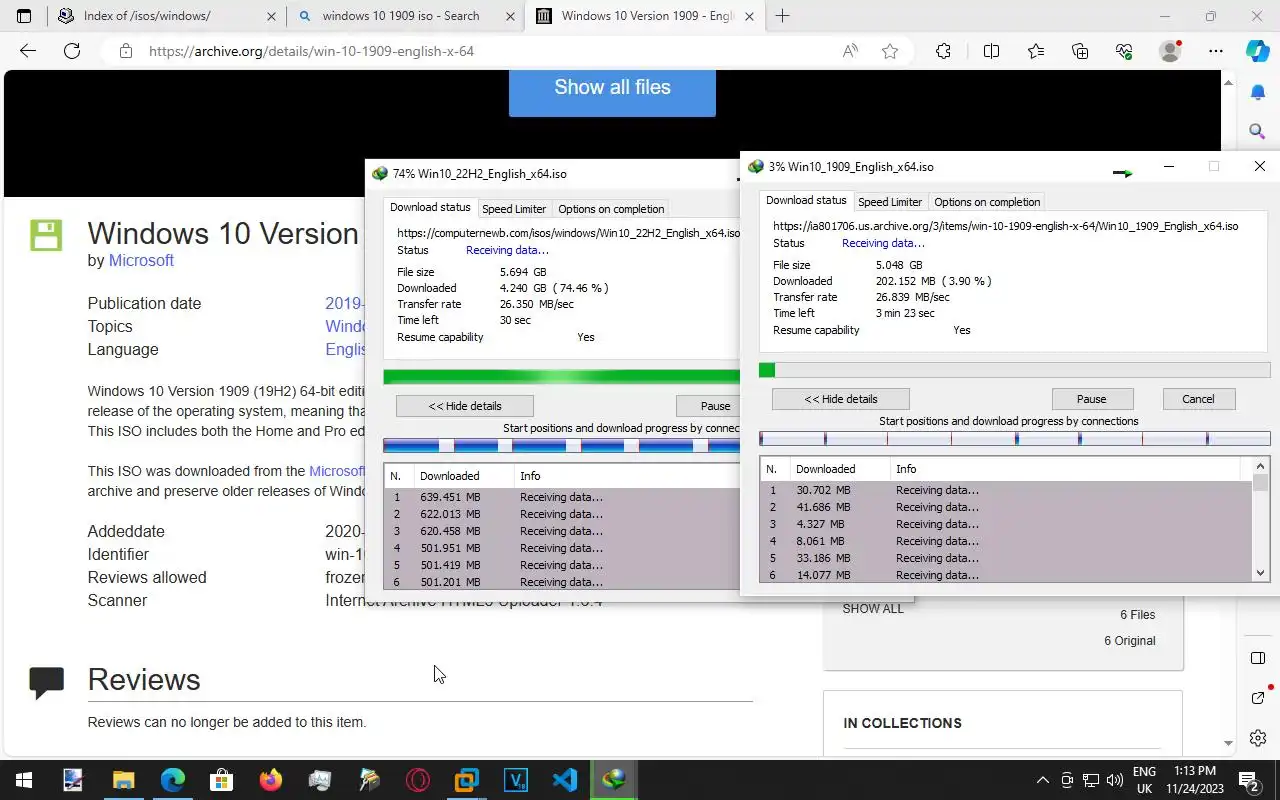Open Visual Studio Code from the taskbar

(x=565, y=780)
